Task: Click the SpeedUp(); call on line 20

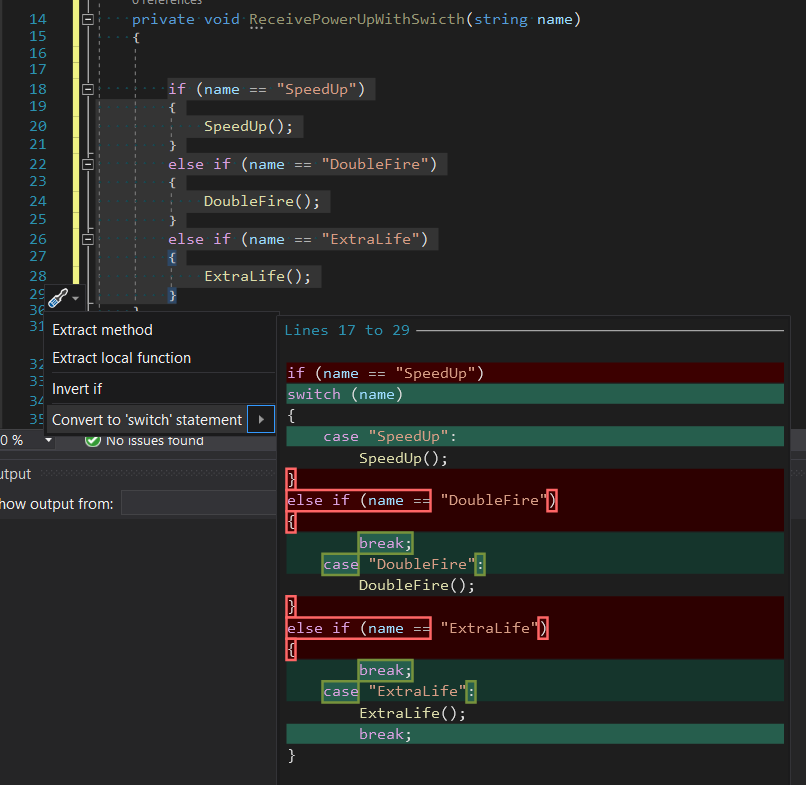Action: coord(248,126)
